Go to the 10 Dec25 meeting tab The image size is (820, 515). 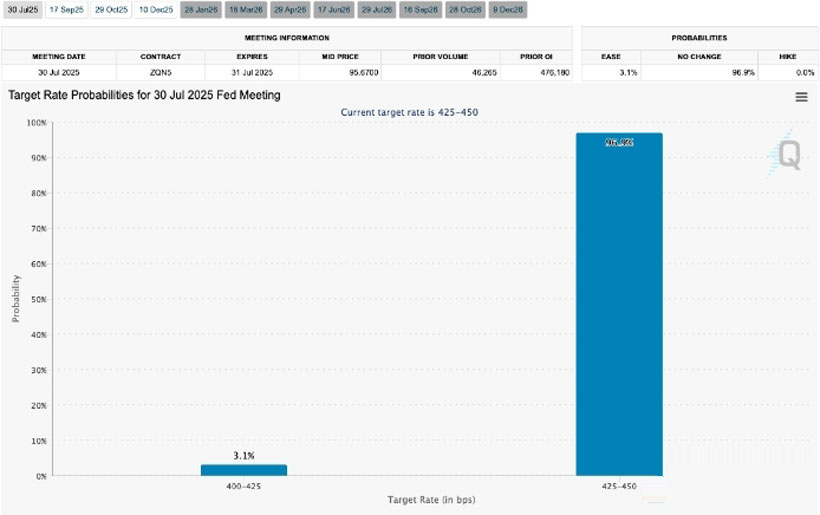[154, 9]
